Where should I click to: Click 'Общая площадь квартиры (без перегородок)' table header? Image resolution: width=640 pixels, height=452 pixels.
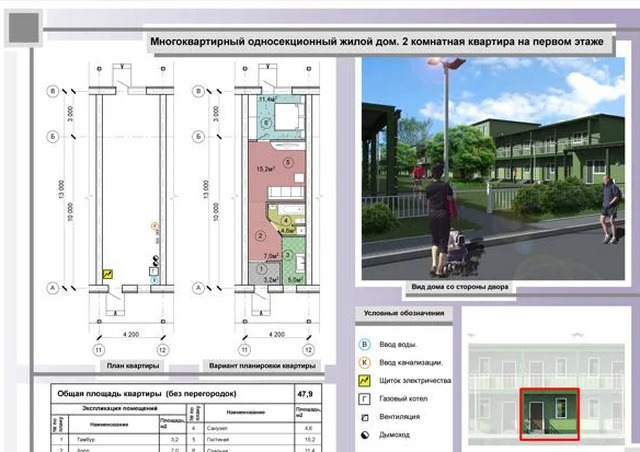pos(147,394)
